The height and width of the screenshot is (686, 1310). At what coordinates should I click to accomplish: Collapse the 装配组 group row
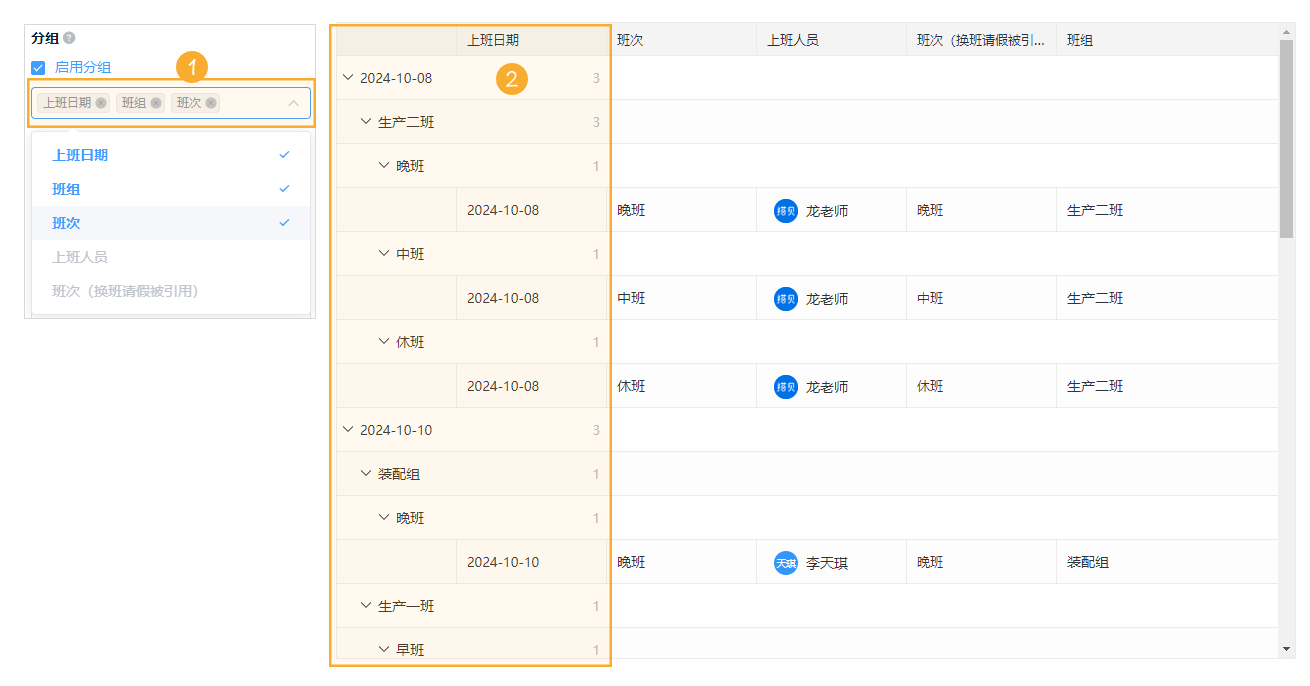pyautogui.click(x=364, y=473)
